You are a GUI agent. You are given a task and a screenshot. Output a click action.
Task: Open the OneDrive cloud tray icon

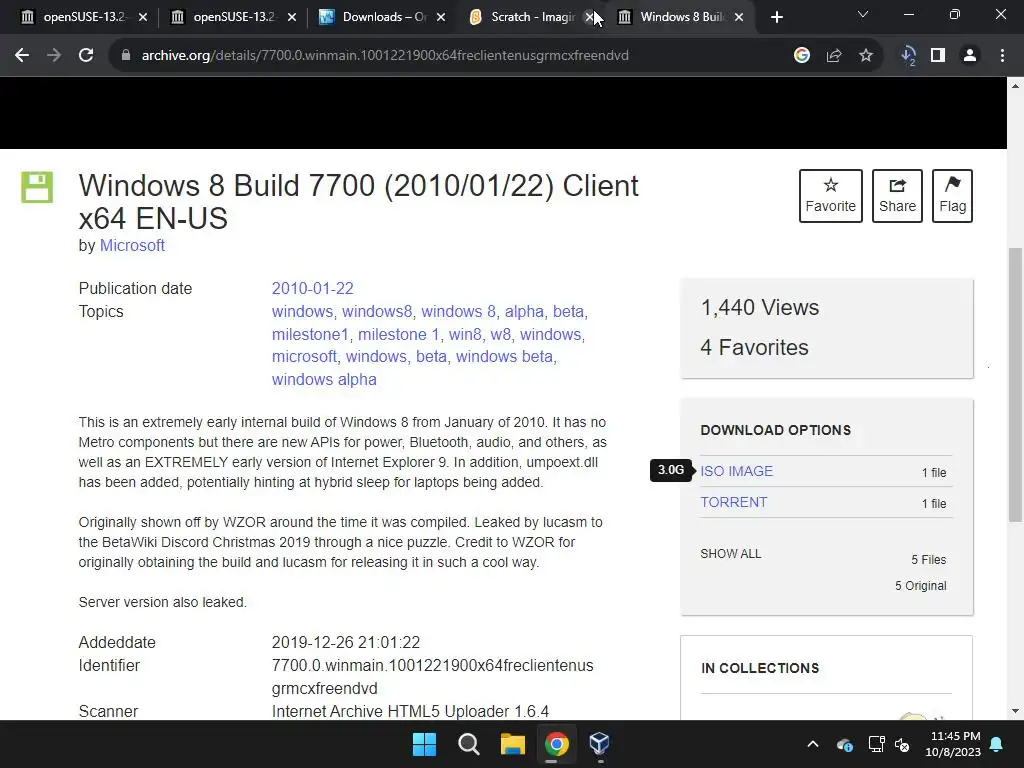(844, 744)
